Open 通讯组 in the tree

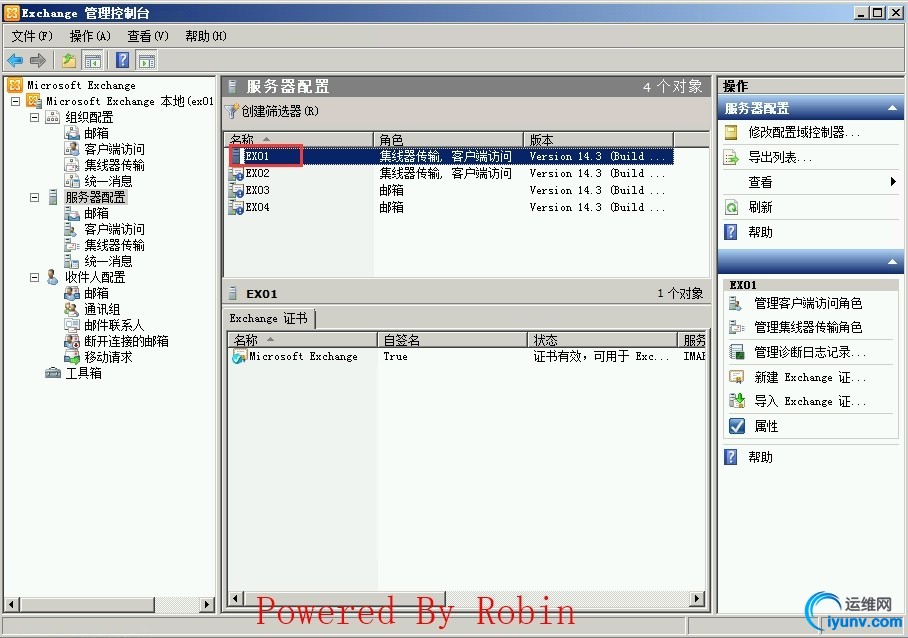[x=102, y=309]
